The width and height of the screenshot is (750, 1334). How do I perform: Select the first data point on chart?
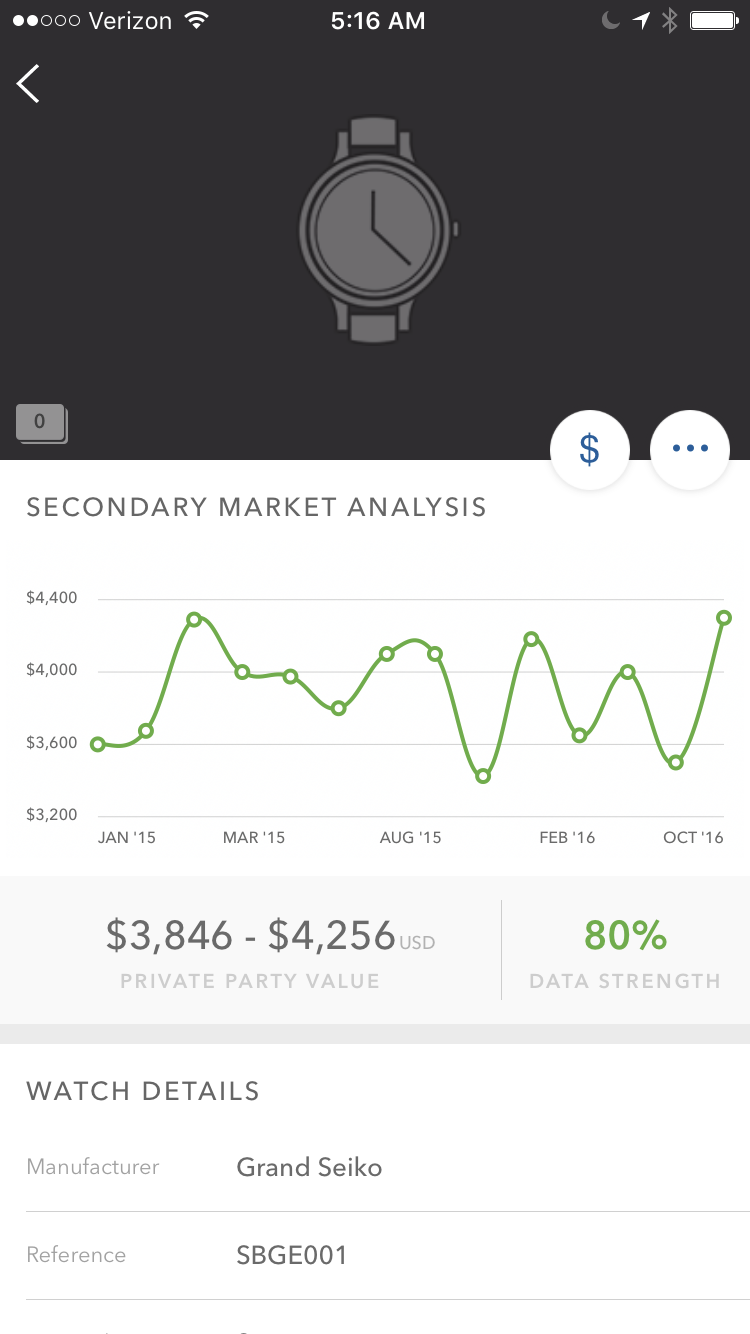pyautogui.click(x=98, y=744)
